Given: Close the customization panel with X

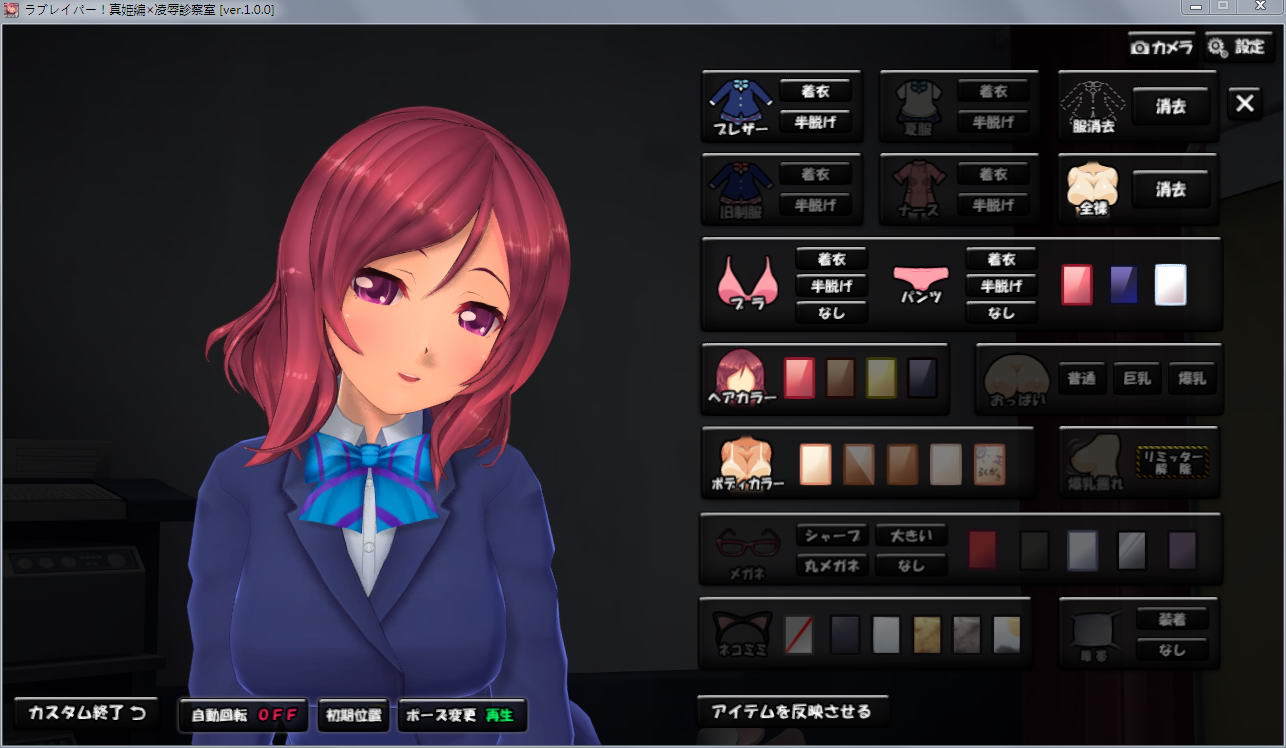Looking at the screenshot, I should click(x=1244, y=104).
